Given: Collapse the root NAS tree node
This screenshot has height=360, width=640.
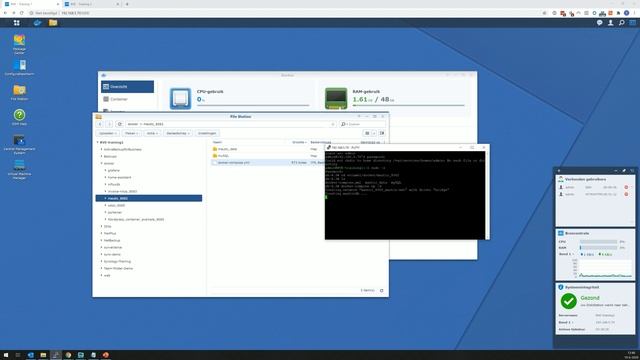Looking at the screenshot, I should pos(98,142).
